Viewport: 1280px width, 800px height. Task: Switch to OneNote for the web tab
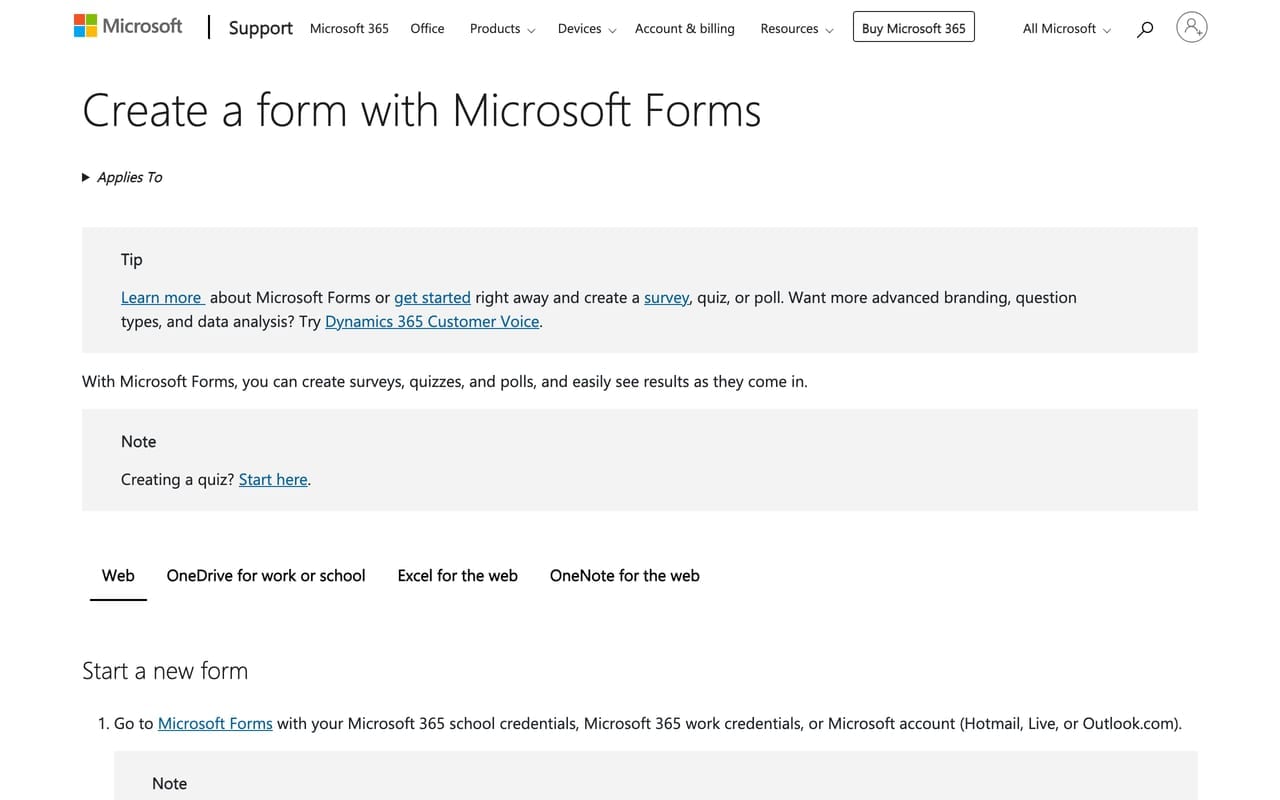[x=625, y=575]
